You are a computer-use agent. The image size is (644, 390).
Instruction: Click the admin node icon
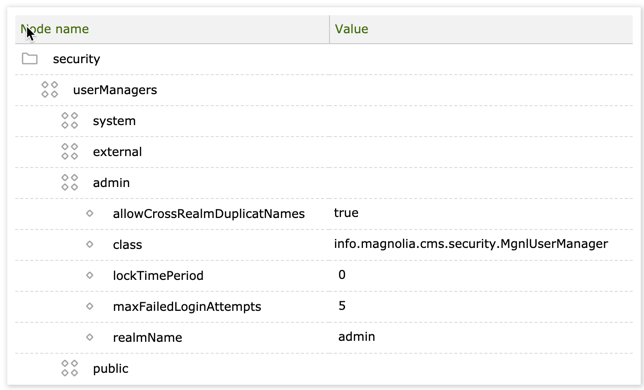(70, 182)
